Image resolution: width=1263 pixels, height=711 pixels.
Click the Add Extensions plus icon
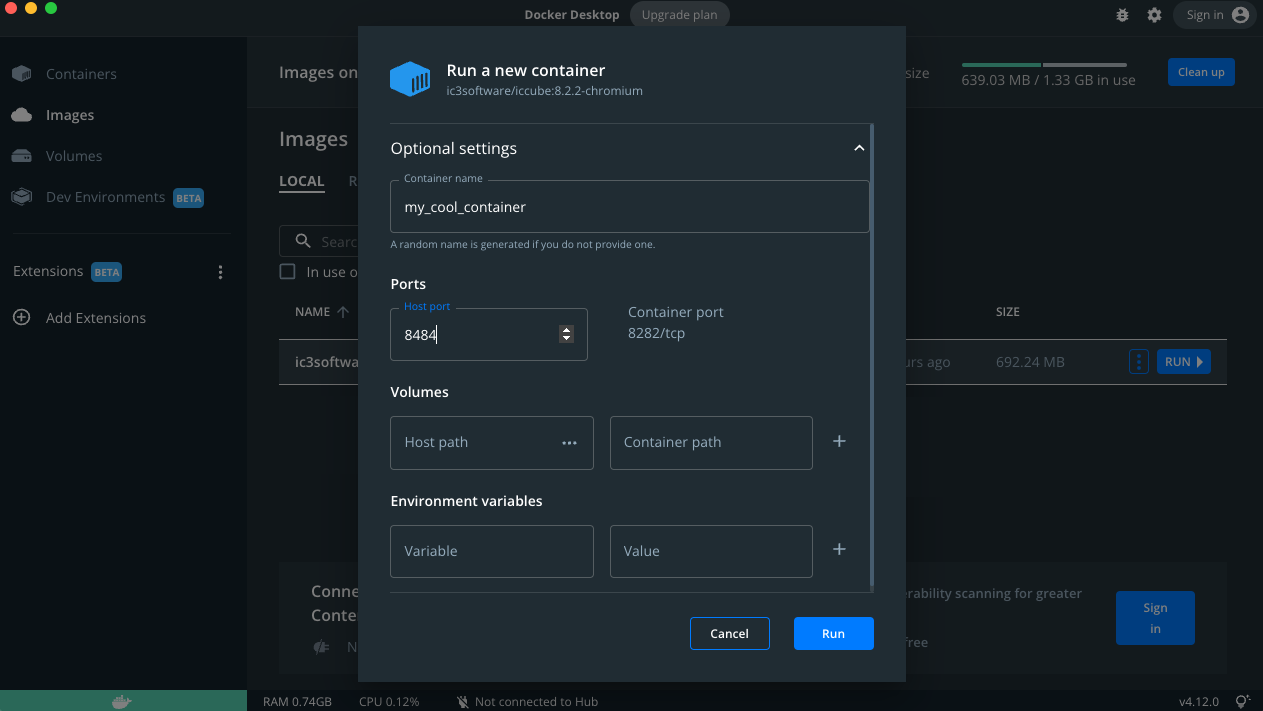pos(21,317)
